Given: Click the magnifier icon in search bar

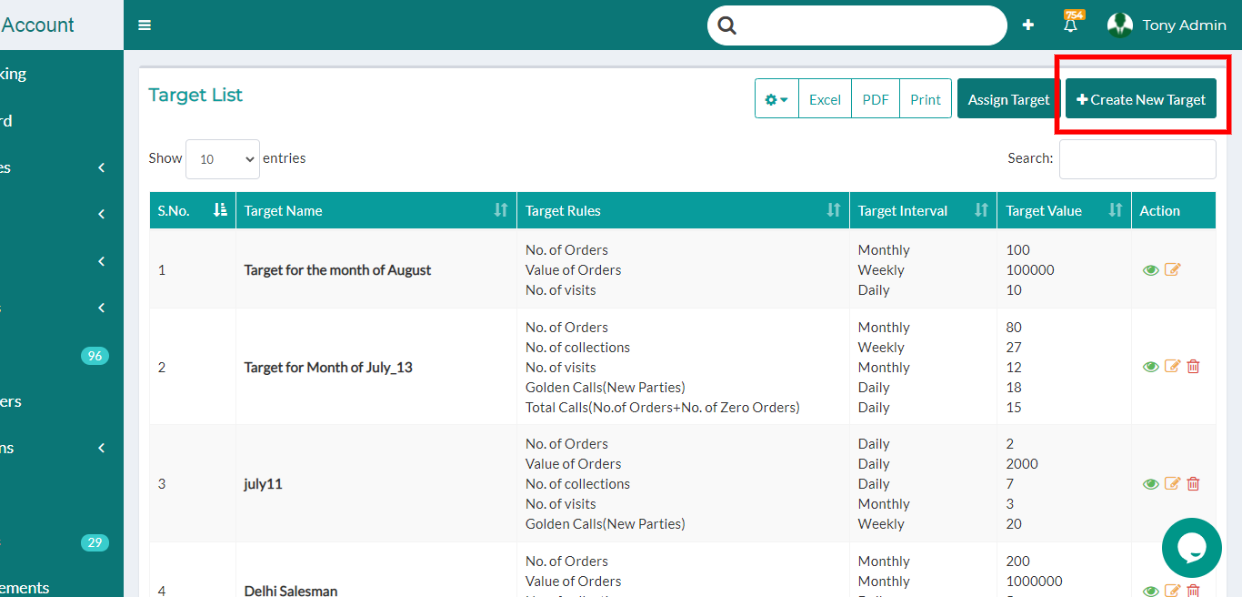Looking at the screenshot, I should [727, 26].
